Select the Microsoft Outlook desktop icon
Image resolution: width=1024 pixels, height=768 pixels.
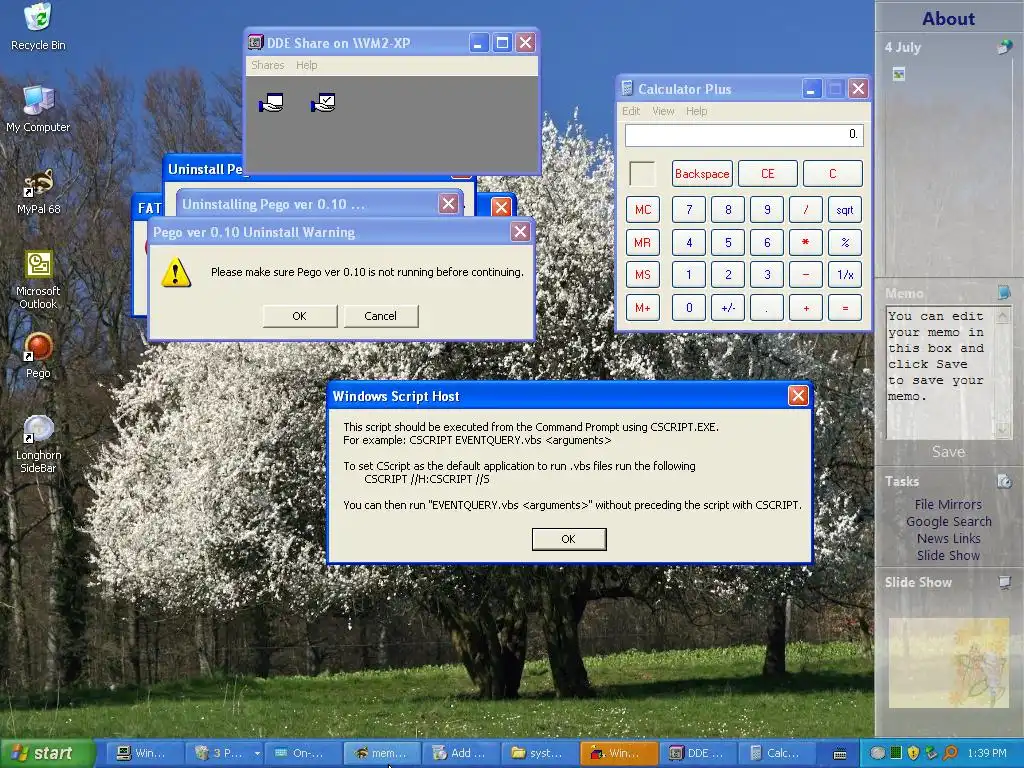pos(38,280)
